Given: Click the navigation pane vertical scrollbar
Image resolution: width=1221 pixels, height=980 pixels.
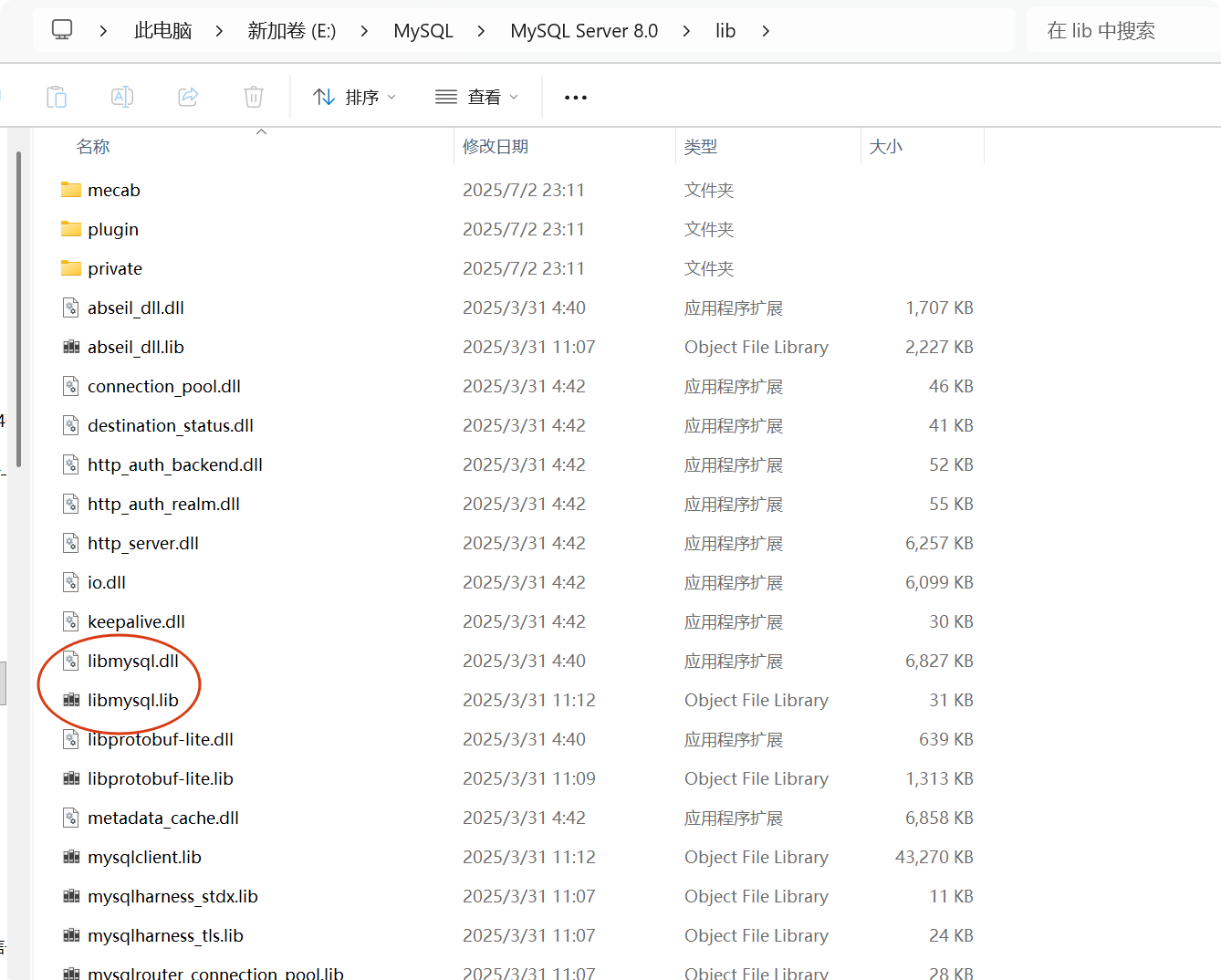Looking at the screenshot, I should pyautogui.click(x=18, y=310).
